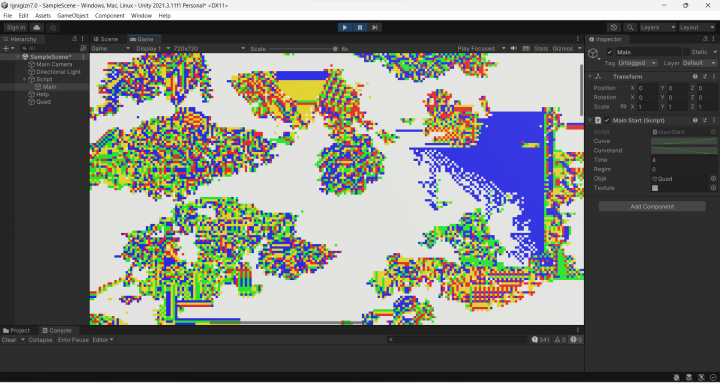Screen dimensions: 720x383
Task: Click the status bar checkmark activity icon
Action: pos(713,377)
